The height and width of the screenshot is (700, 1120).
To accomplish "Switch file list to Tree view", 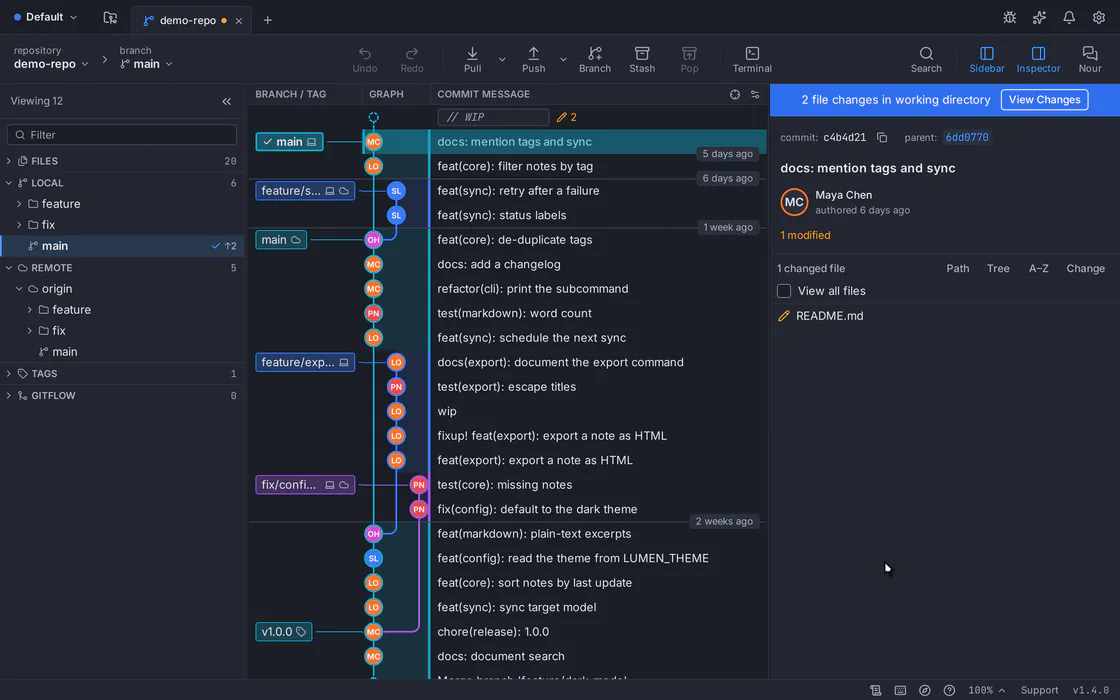I will click(998, 269).
